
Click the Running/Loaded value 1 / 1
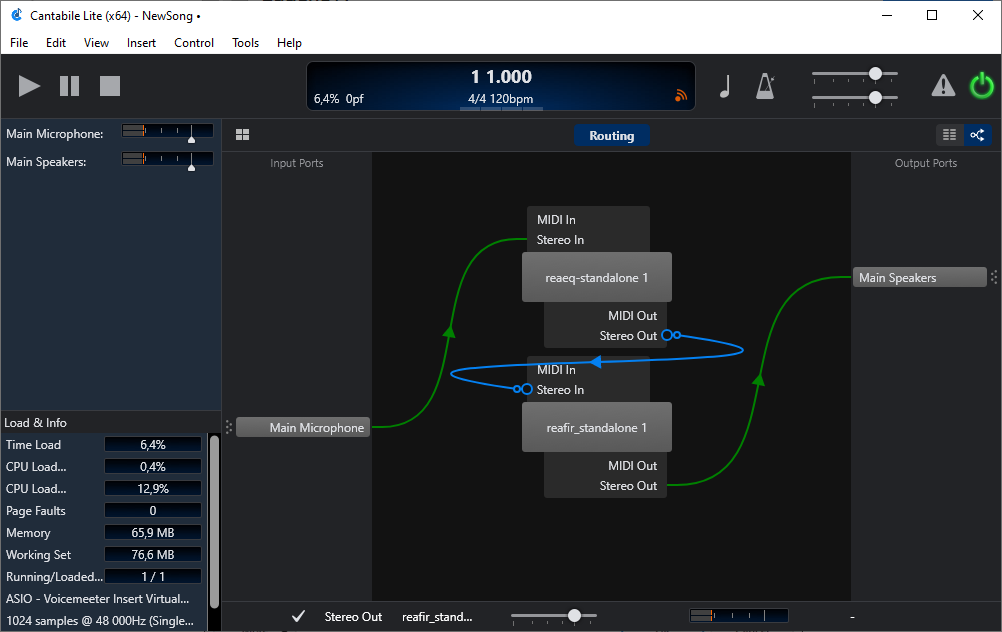coord(153,576)
